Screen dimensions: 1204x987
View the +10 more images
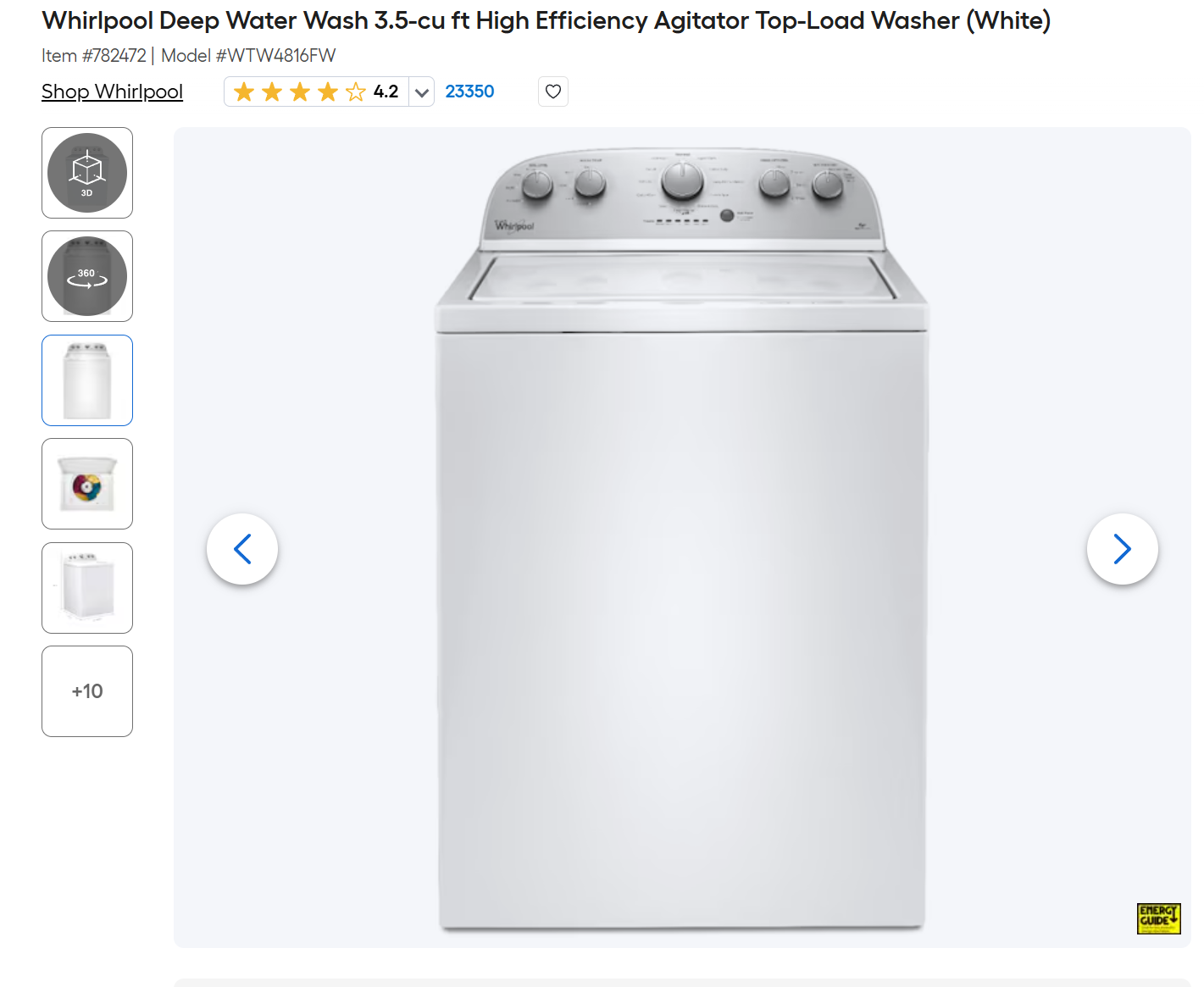(87, 691)
